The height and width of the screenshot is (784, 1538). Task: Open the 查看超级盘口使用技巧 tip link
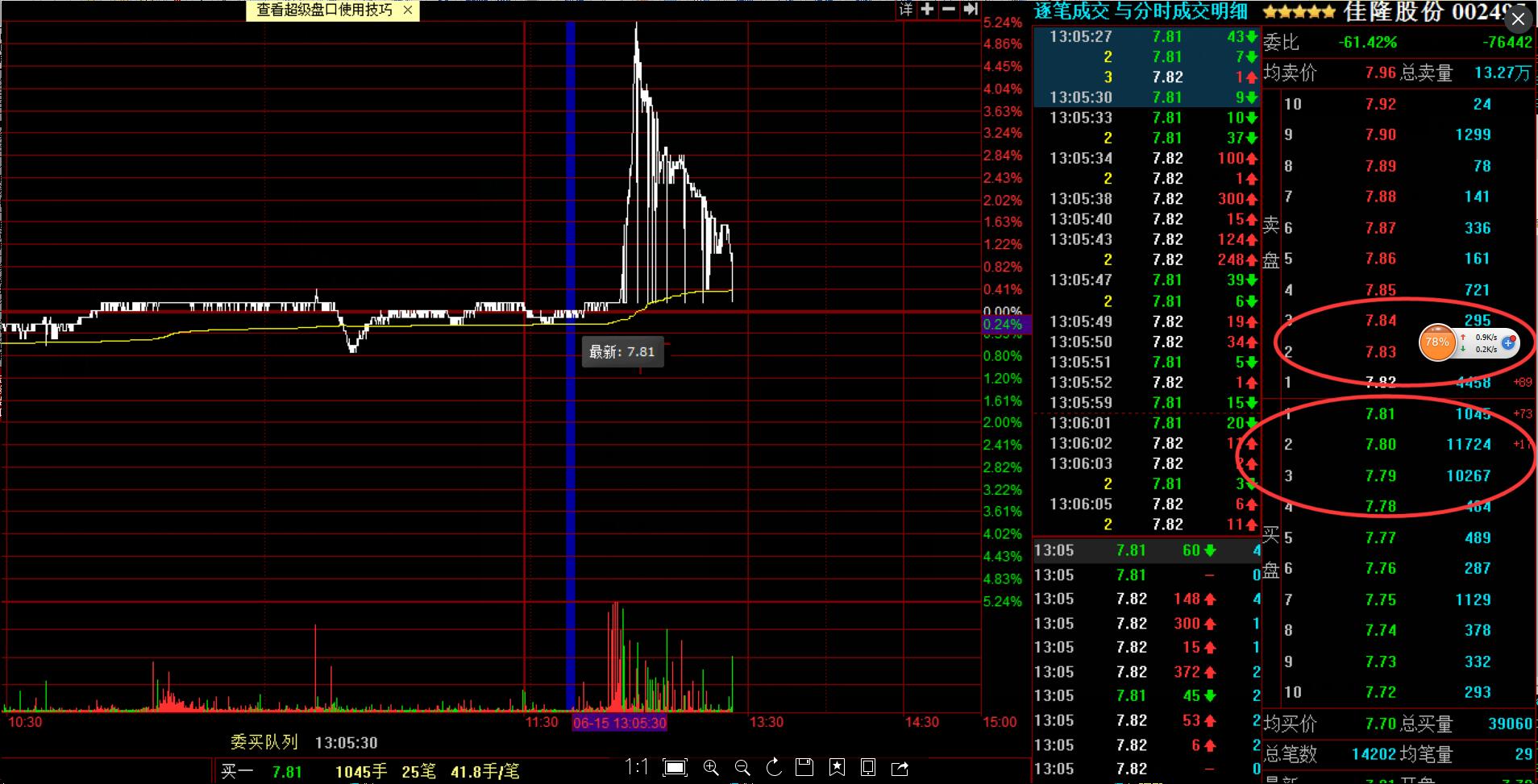click(324, 10)
